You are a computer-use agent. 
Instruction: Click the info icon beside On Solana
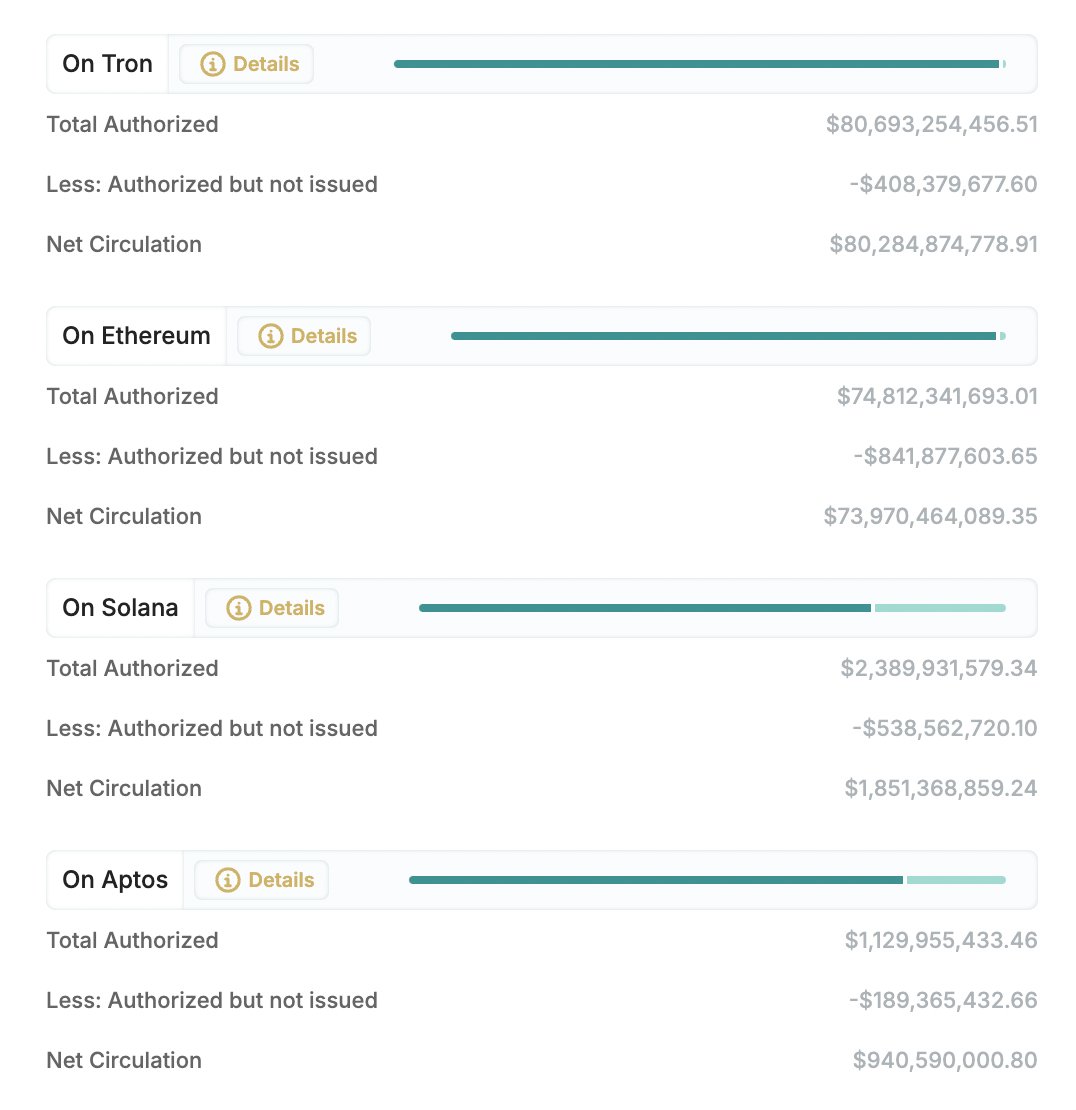[x=239, y=607]
